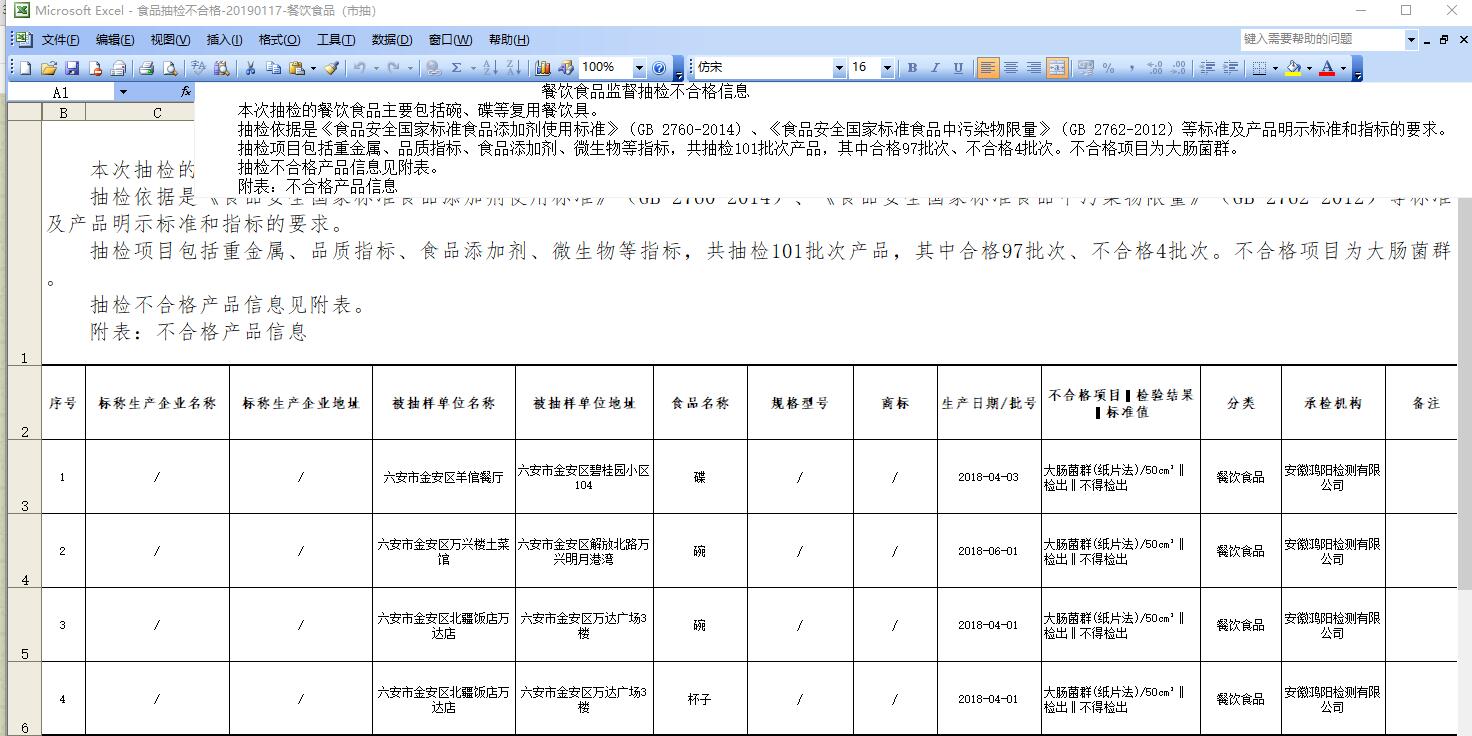Viewport: 1472px width, 736px height.
Task: Open Excel Help question mark icon
Action: coord(659,68)
